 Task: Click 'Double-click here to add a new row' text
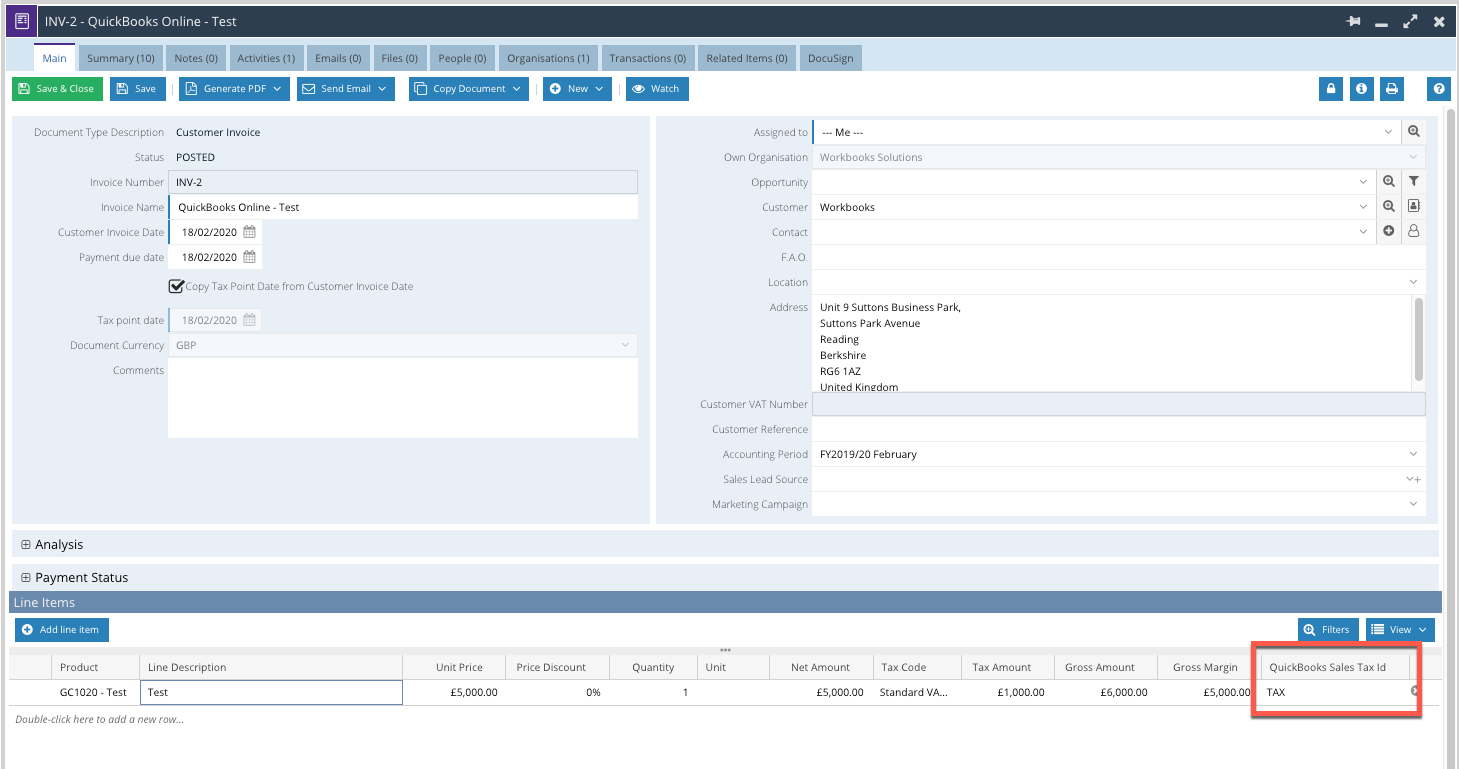pyautogui.click(x=100, y=719)
